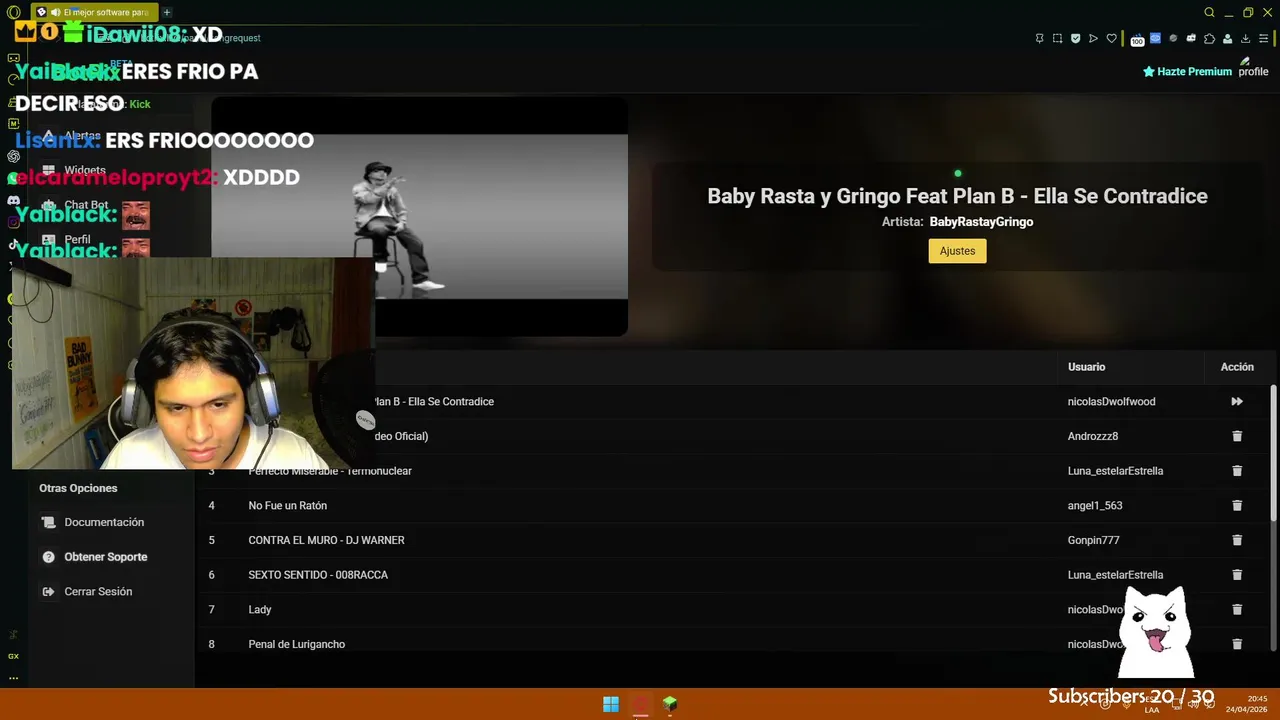Open the browser search magnifier icon
Screen dimensions: 1280x720
(x=1209, y=12)
